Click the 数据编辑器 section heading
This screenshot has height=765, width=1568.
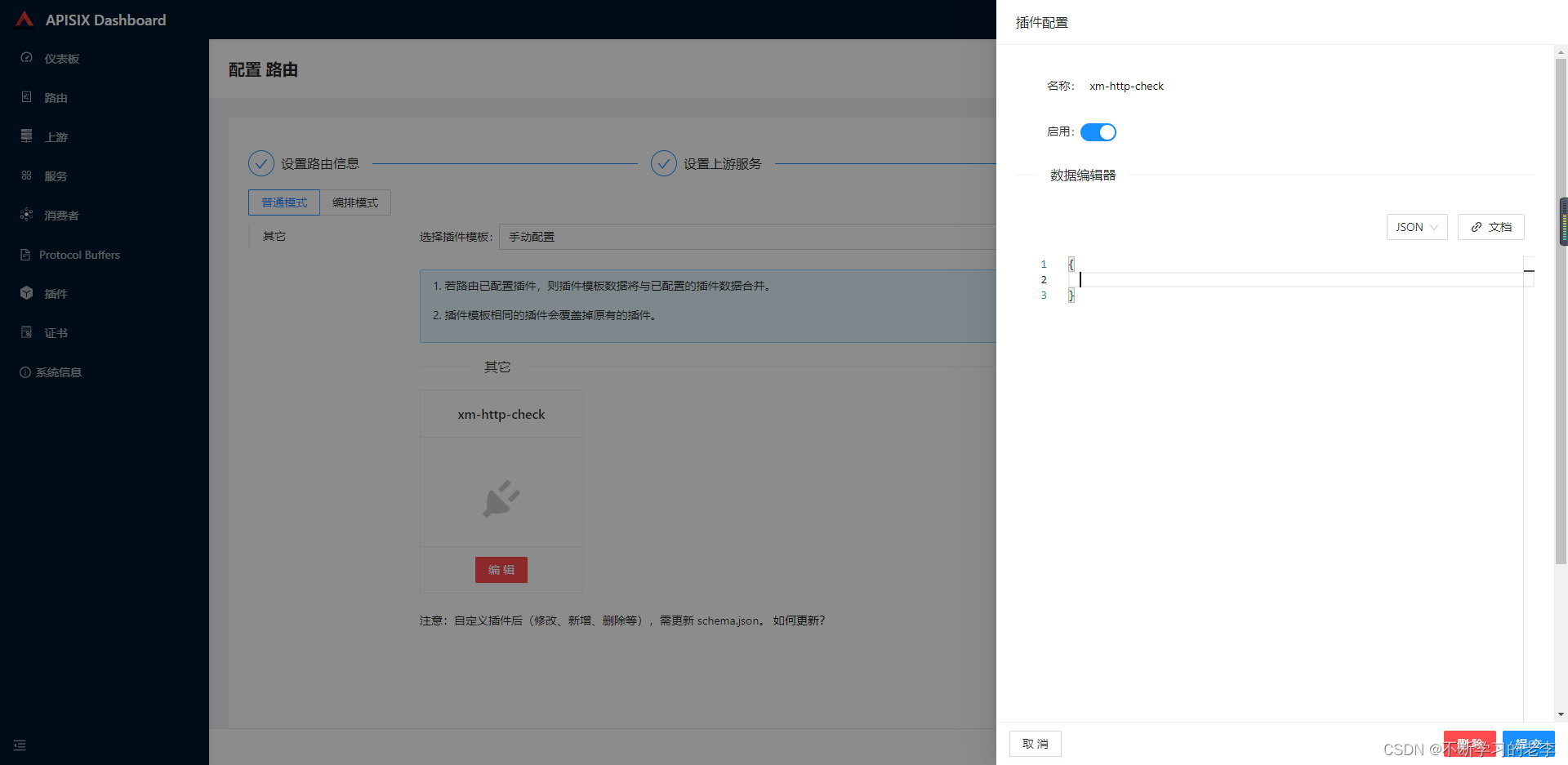pos(1083,175)
